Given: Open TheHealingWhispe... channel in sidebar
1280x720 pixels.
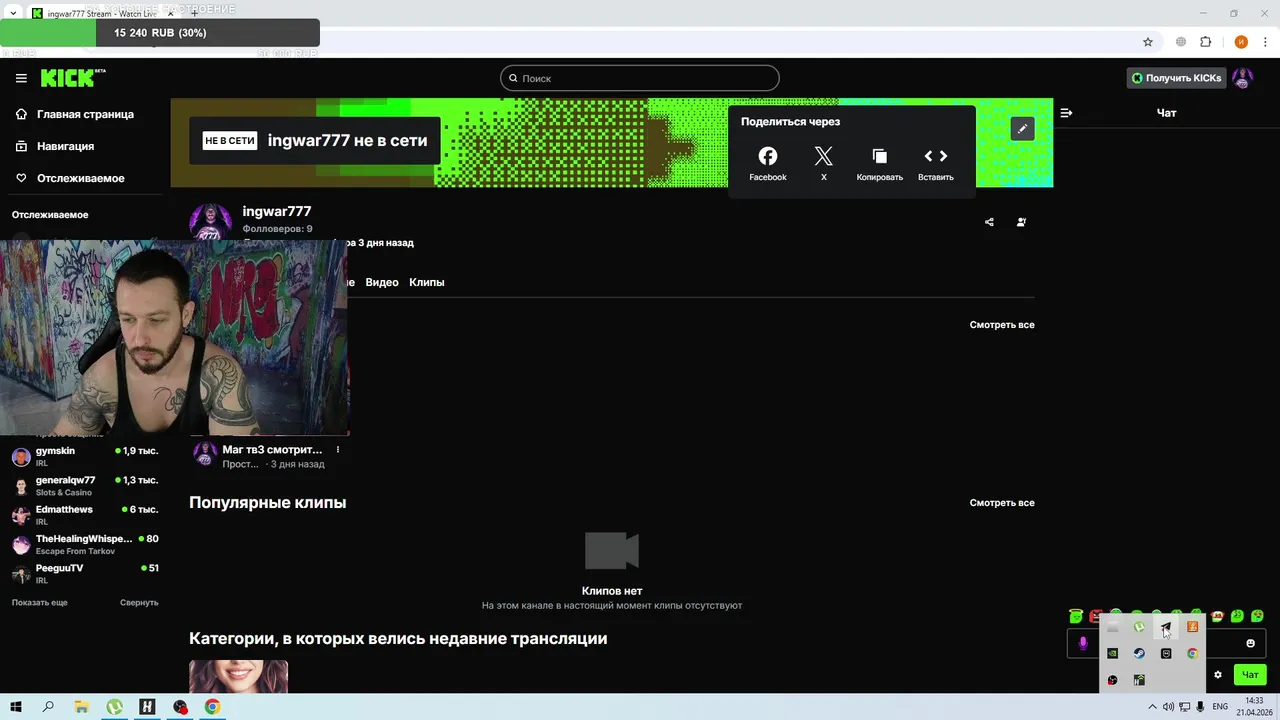Looking at the screenshot, I should click(84, 544).
